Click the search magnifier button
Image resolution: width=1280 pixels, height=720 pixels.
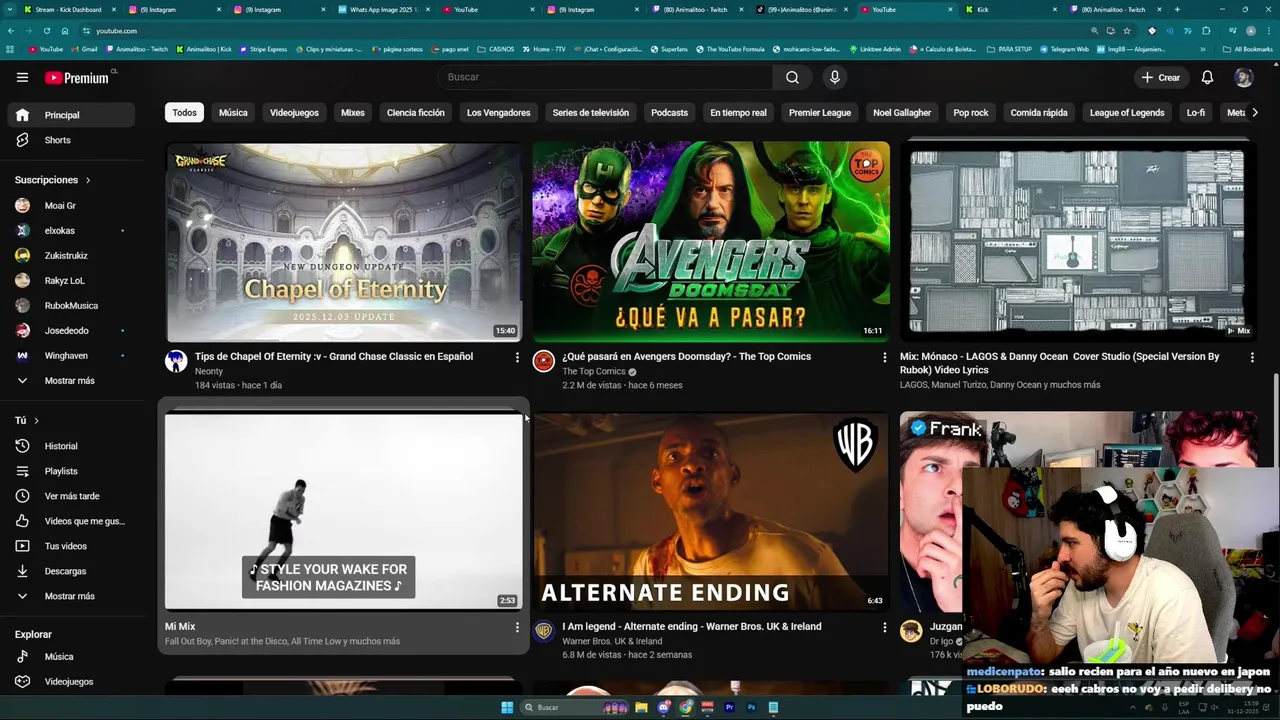(x=792, y=77)
